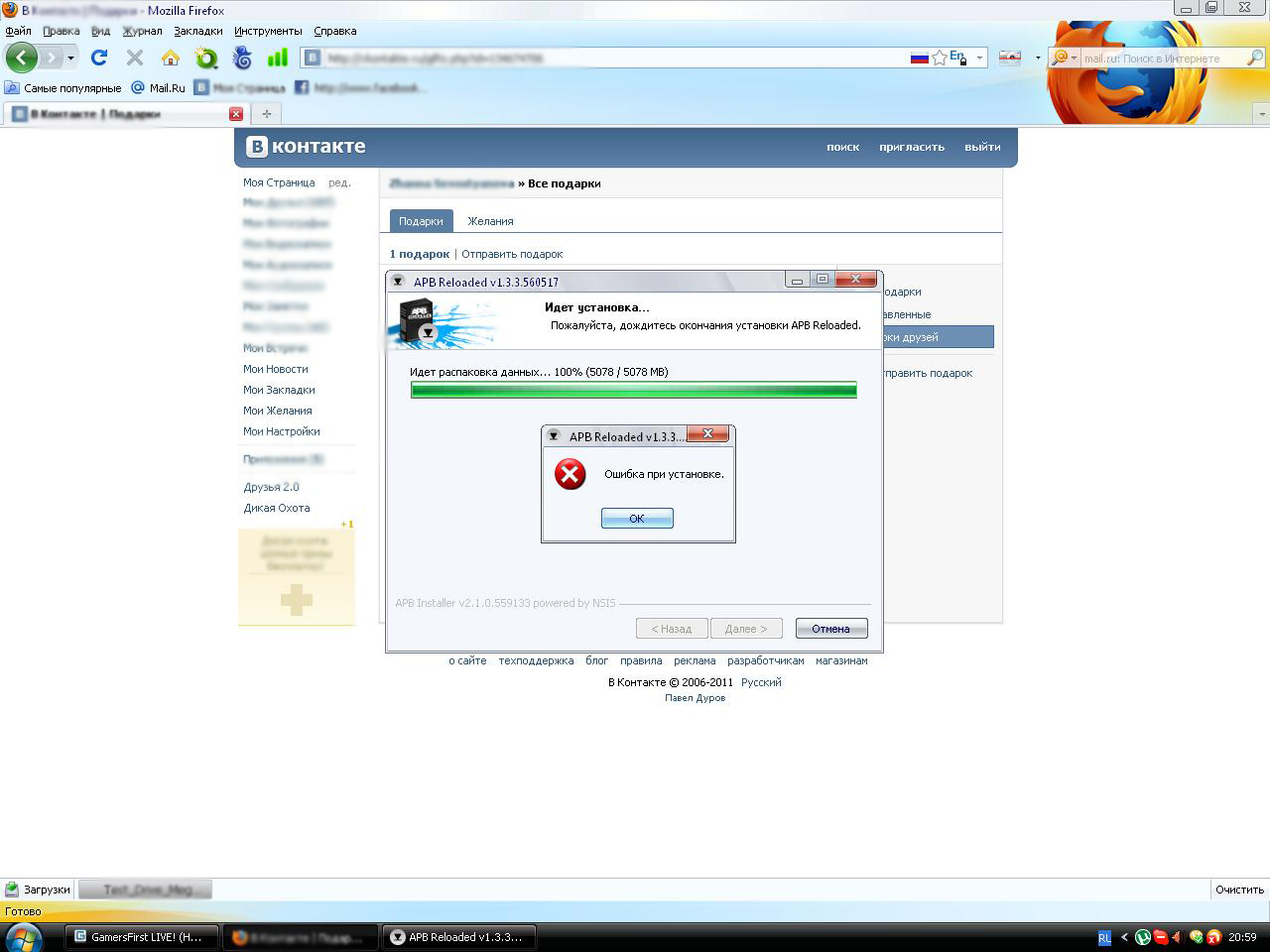Open the Закладки menu
1270x952 pixels.
(197, 31)
